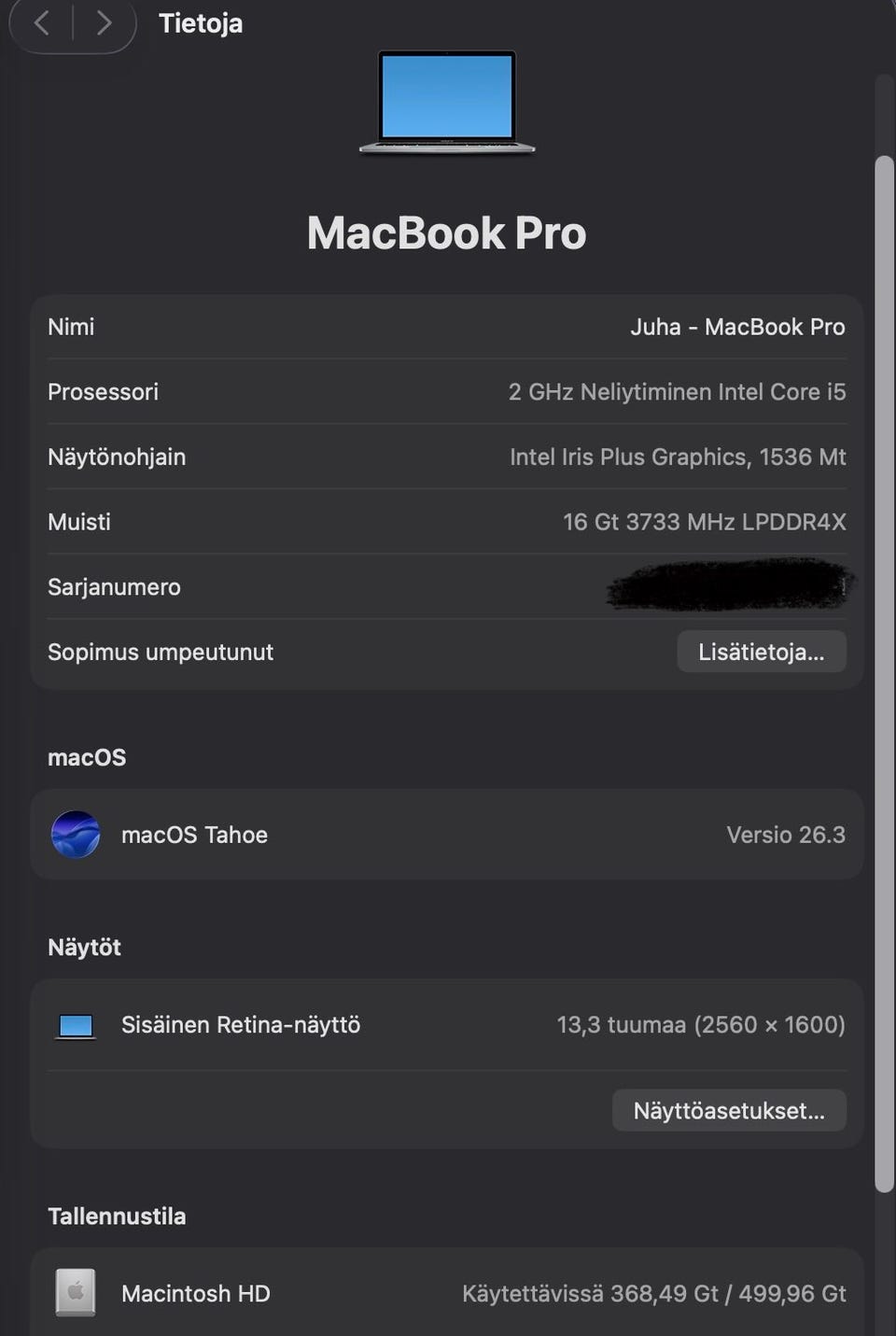Click the MacBook Pro laptop image
Screen dimensions: 896x1336
pyautogui.click(x=447, y=101)
